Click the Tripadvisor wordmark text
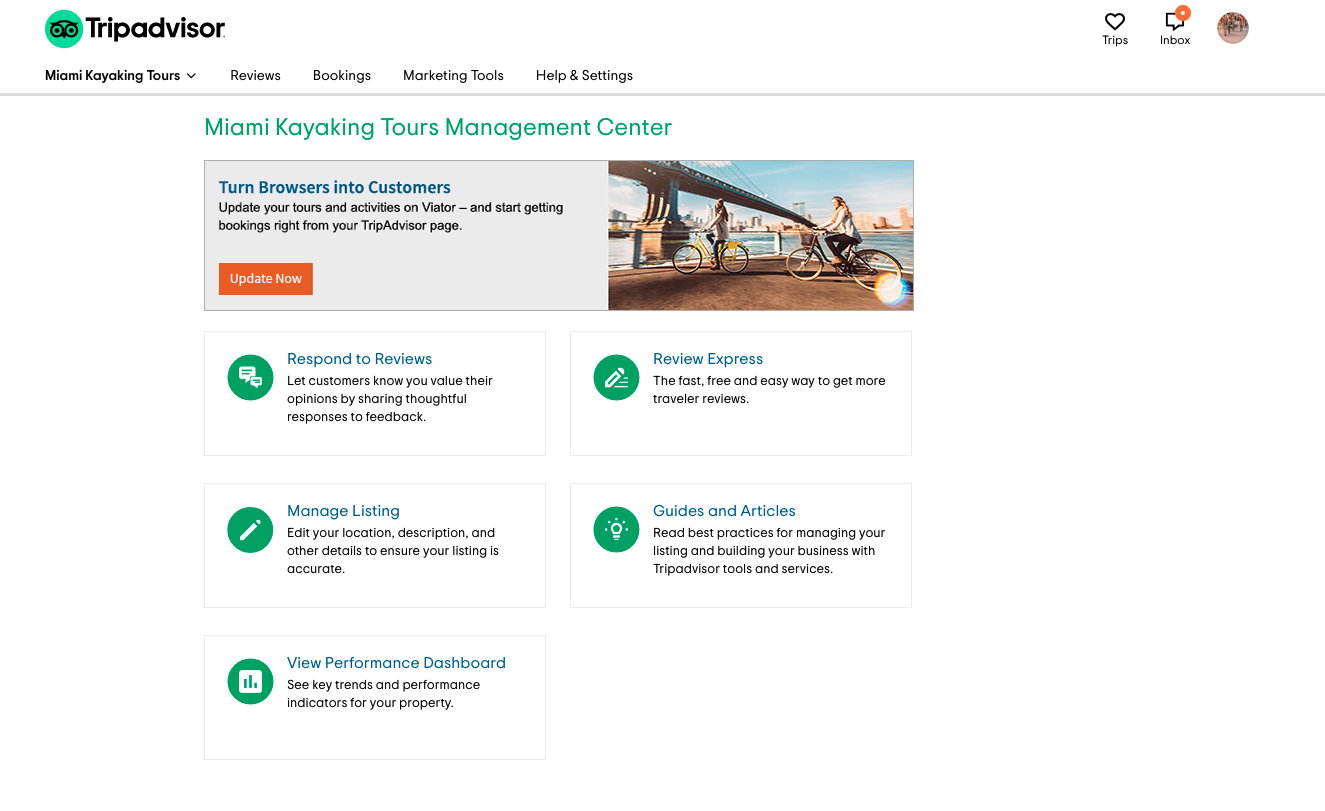1325x811 pixels. click(x=155, y=28)
